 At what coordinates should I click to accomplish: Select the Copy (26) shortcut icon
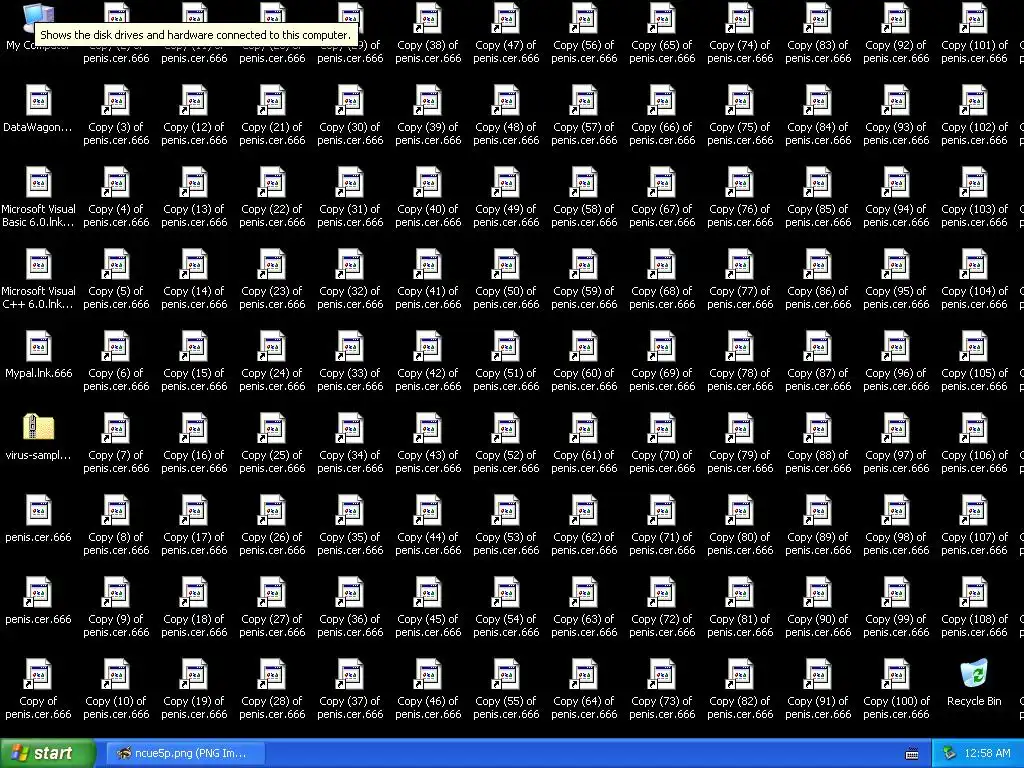pos(272,511)
